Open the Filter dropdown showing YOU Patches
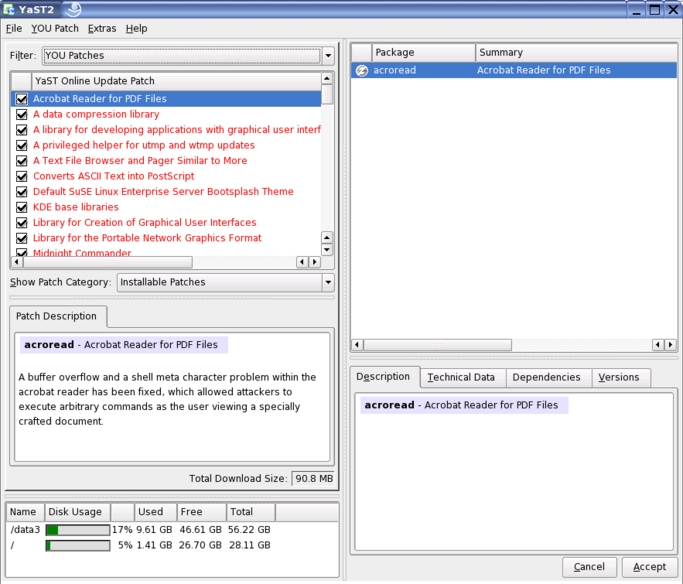This screenshot has height=584, width=683. (188, 56)
